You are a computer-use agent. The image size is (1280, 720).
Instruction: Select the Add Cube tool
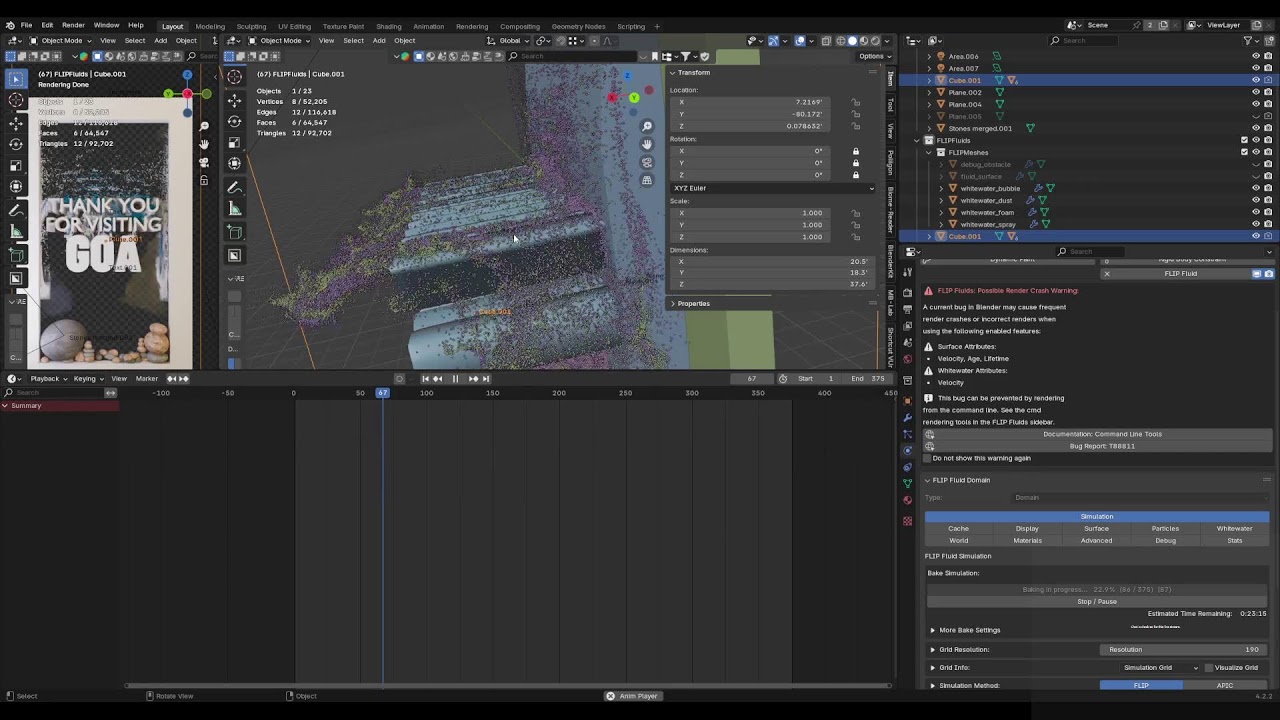[234, 232]
